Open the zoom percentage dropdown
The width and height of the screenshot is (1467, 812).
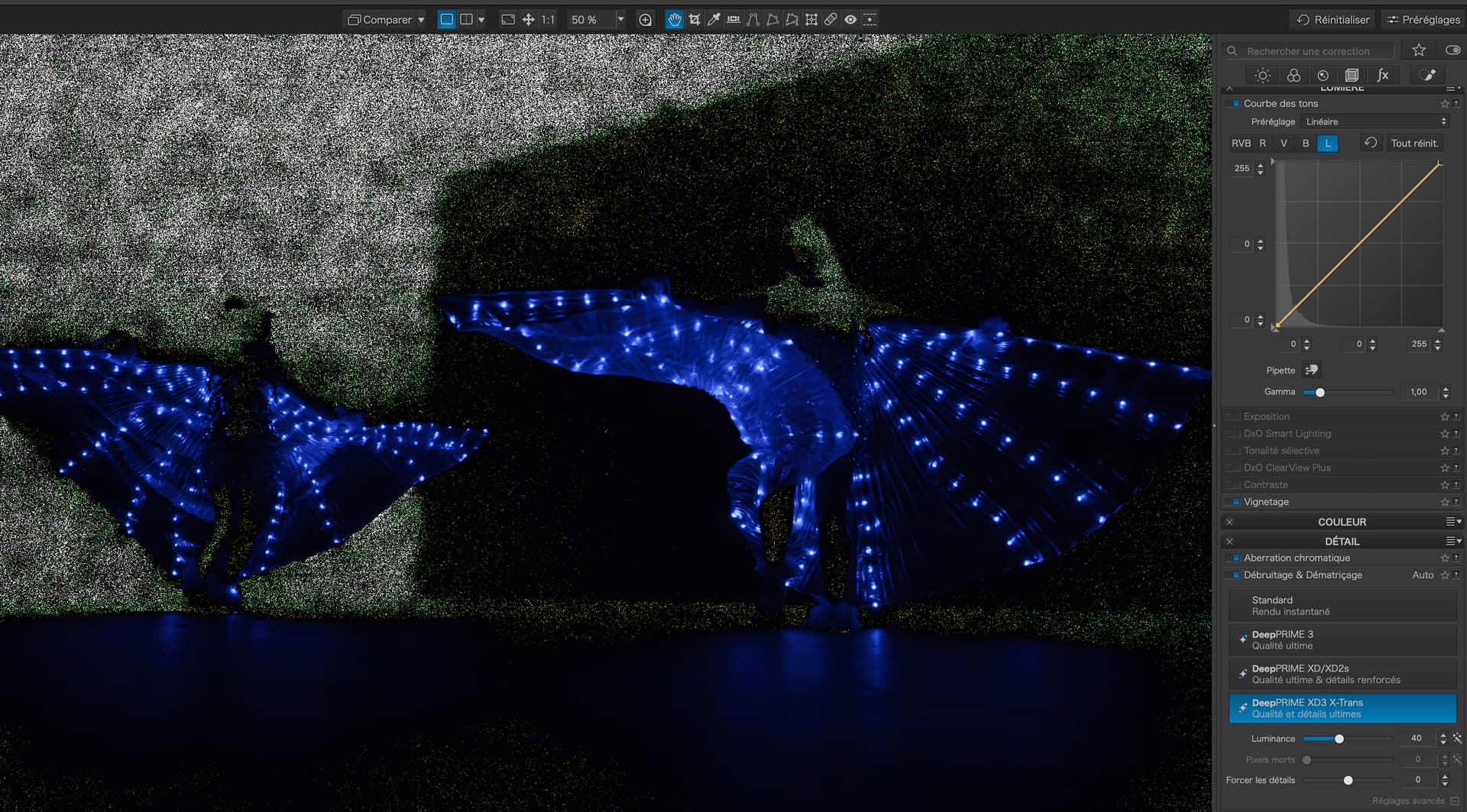620,20
